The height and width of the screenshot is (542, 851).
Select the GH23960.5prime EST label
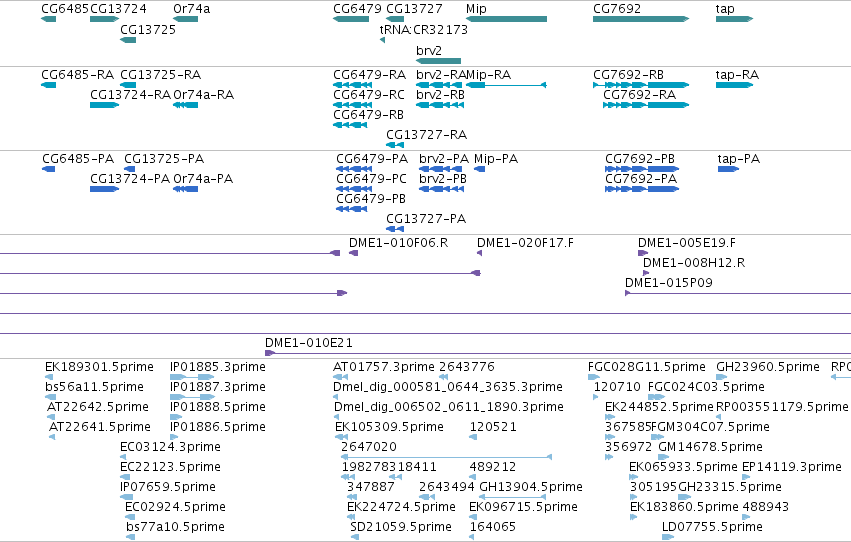pos(767,367)
